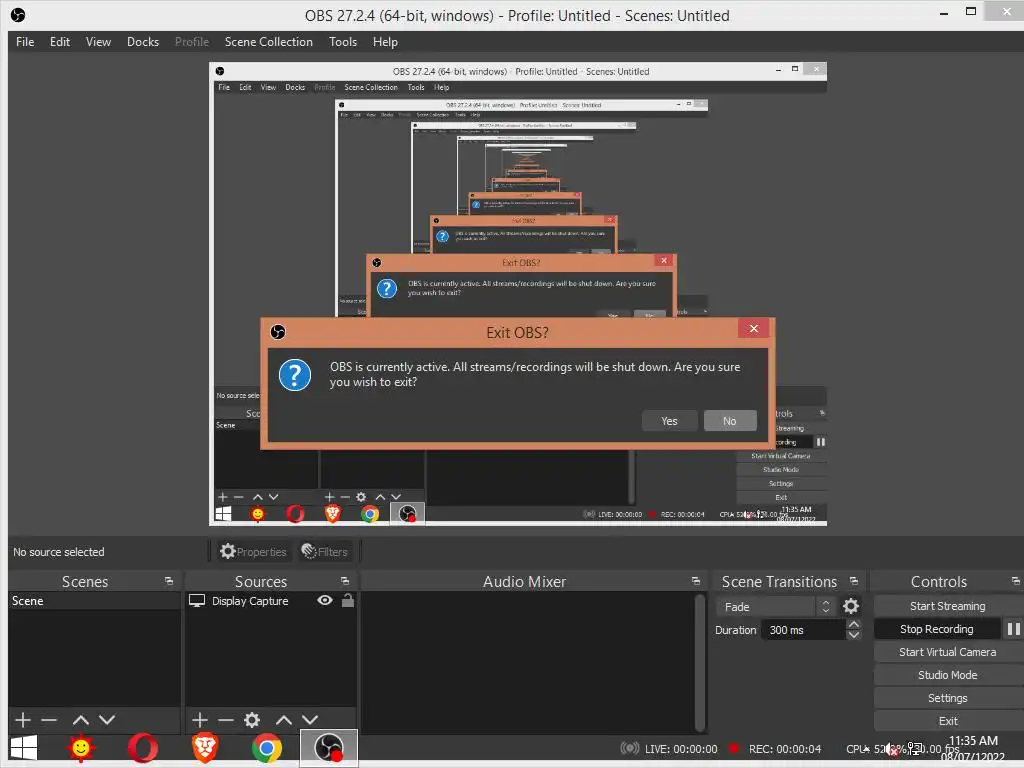
Task: Open the disabled Profile menu
Action: [191, 42]
